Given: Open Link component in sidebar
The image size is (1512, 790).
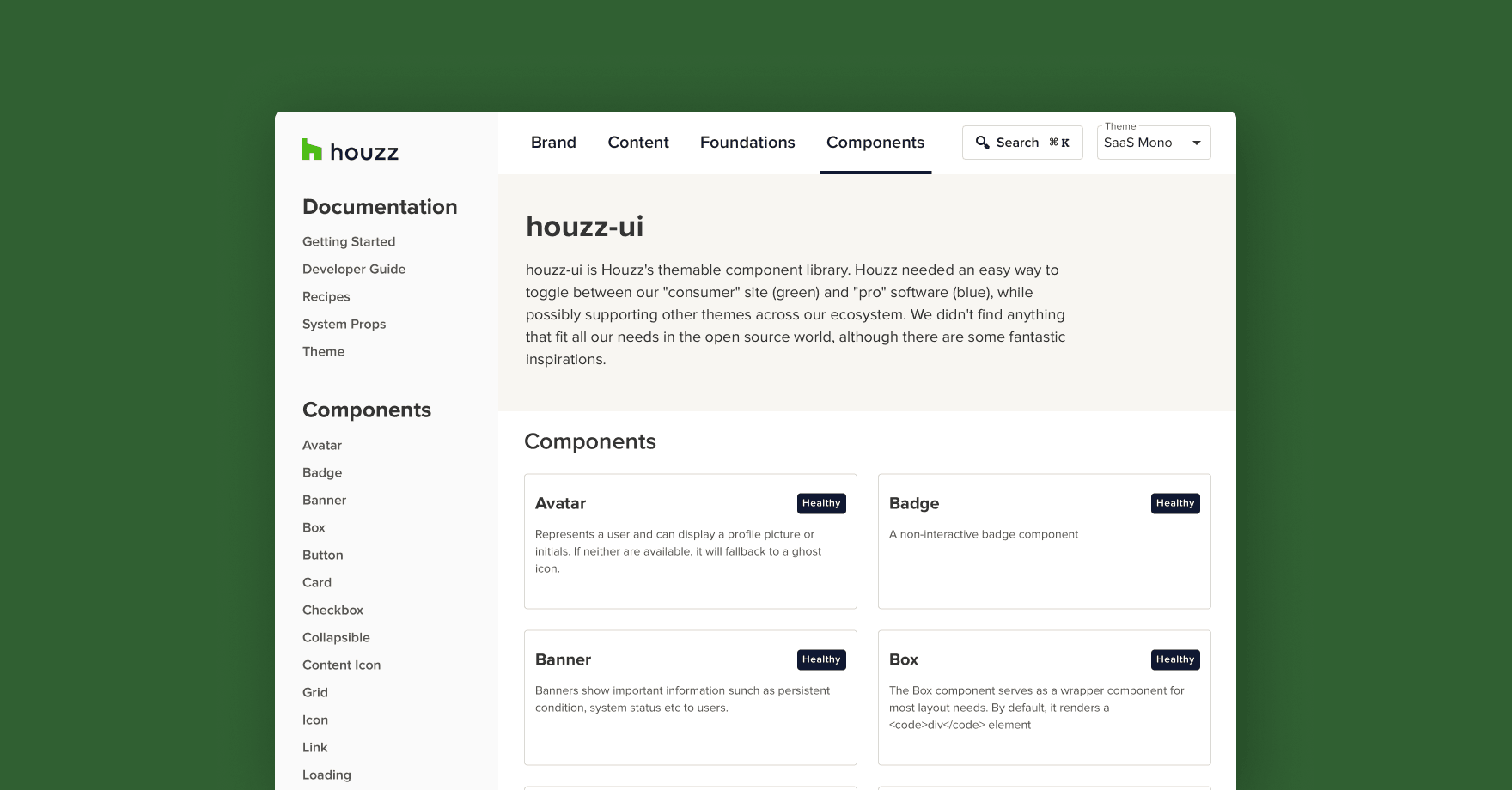Looking at the screenshot, I should coord(314,748).
